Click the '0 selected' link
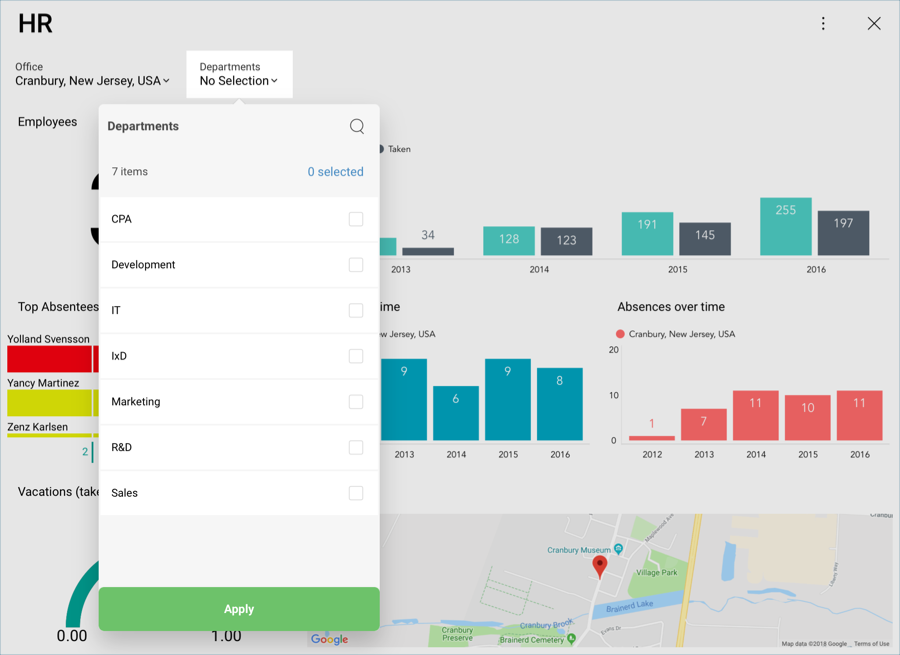The height and width of the screenshot is (655, 900). coord(335,172)
